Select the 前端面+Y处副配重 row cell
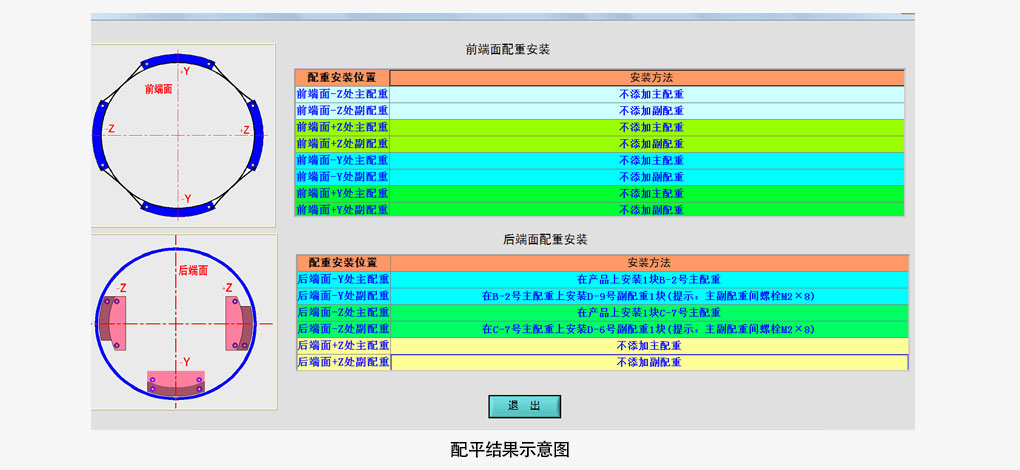This screenshot has height=470, width=1020. click(342, 210)
